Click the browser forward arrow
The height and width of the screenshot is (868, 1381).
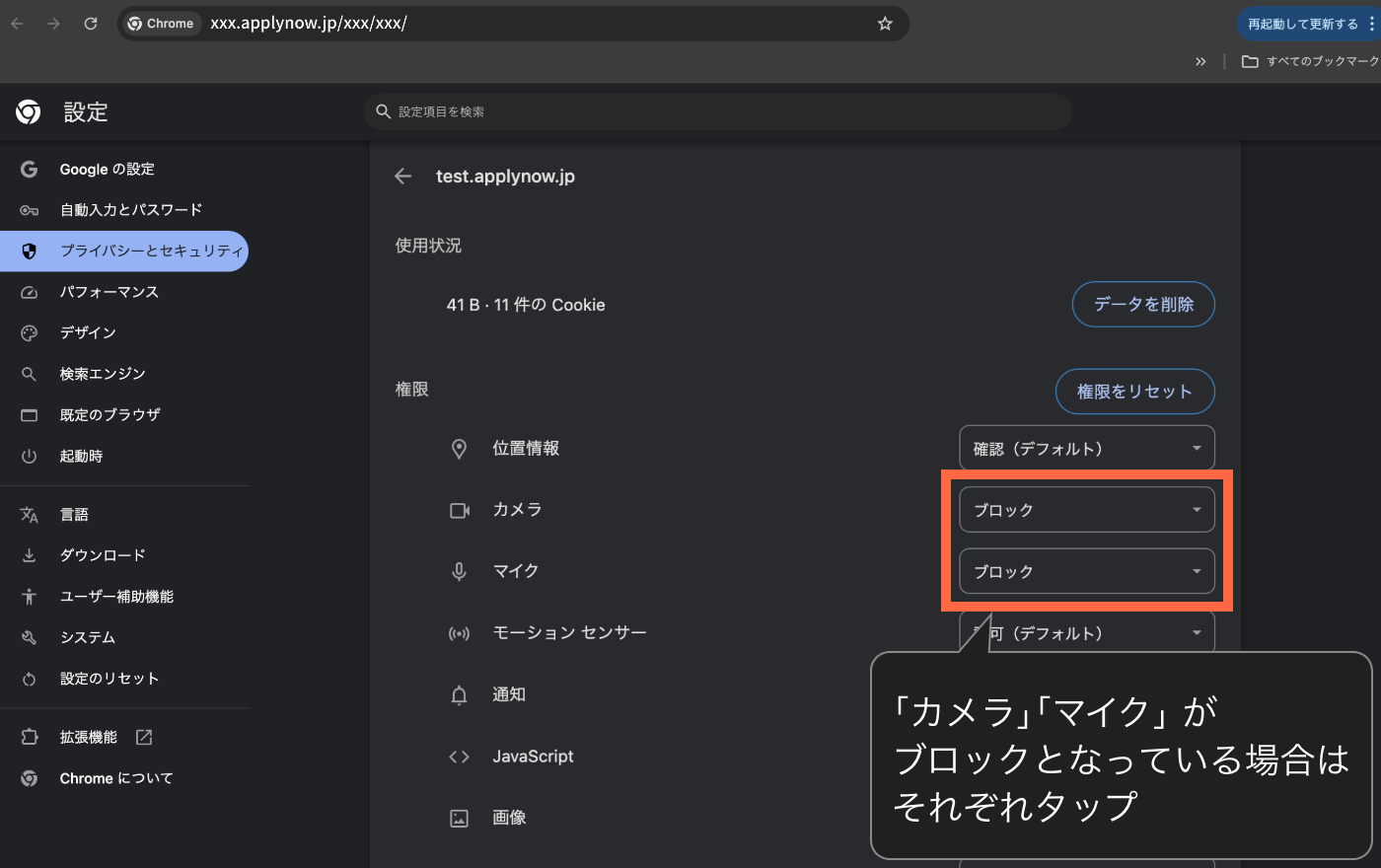tap(53, 24)
